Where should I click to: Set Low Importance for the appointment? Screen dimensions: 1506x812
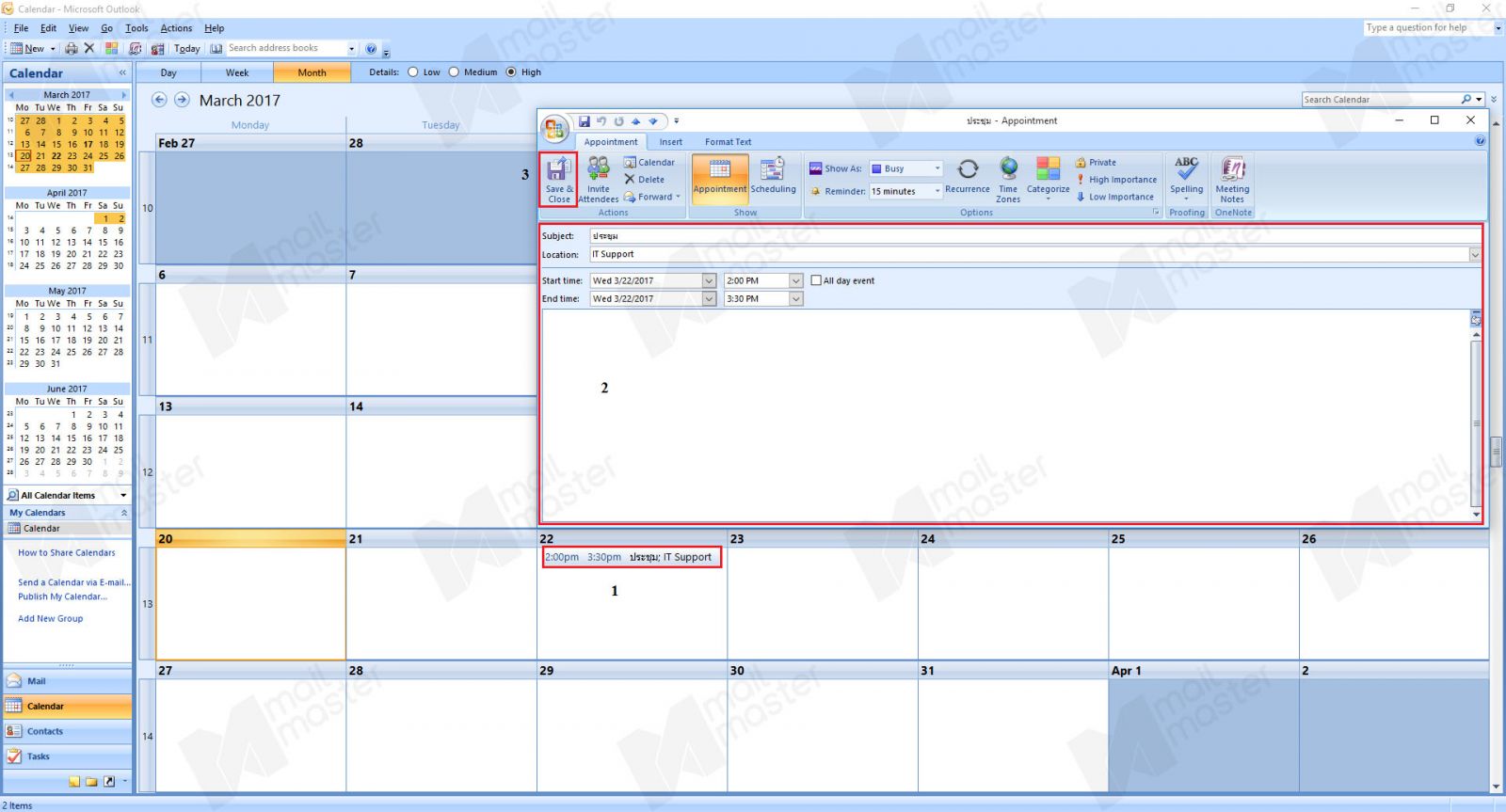click(x=1115, y=197)
